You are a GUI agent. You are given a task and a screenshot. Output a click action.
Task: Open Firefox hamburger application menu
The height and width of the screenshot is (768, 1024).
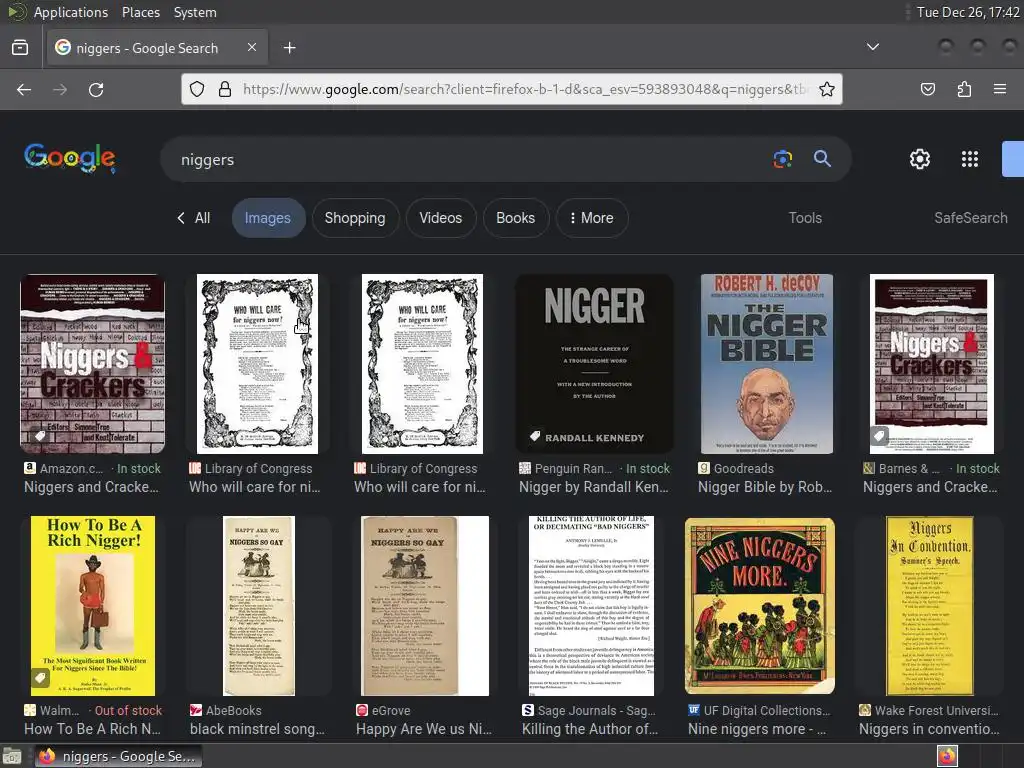(x=1000, y=89)
